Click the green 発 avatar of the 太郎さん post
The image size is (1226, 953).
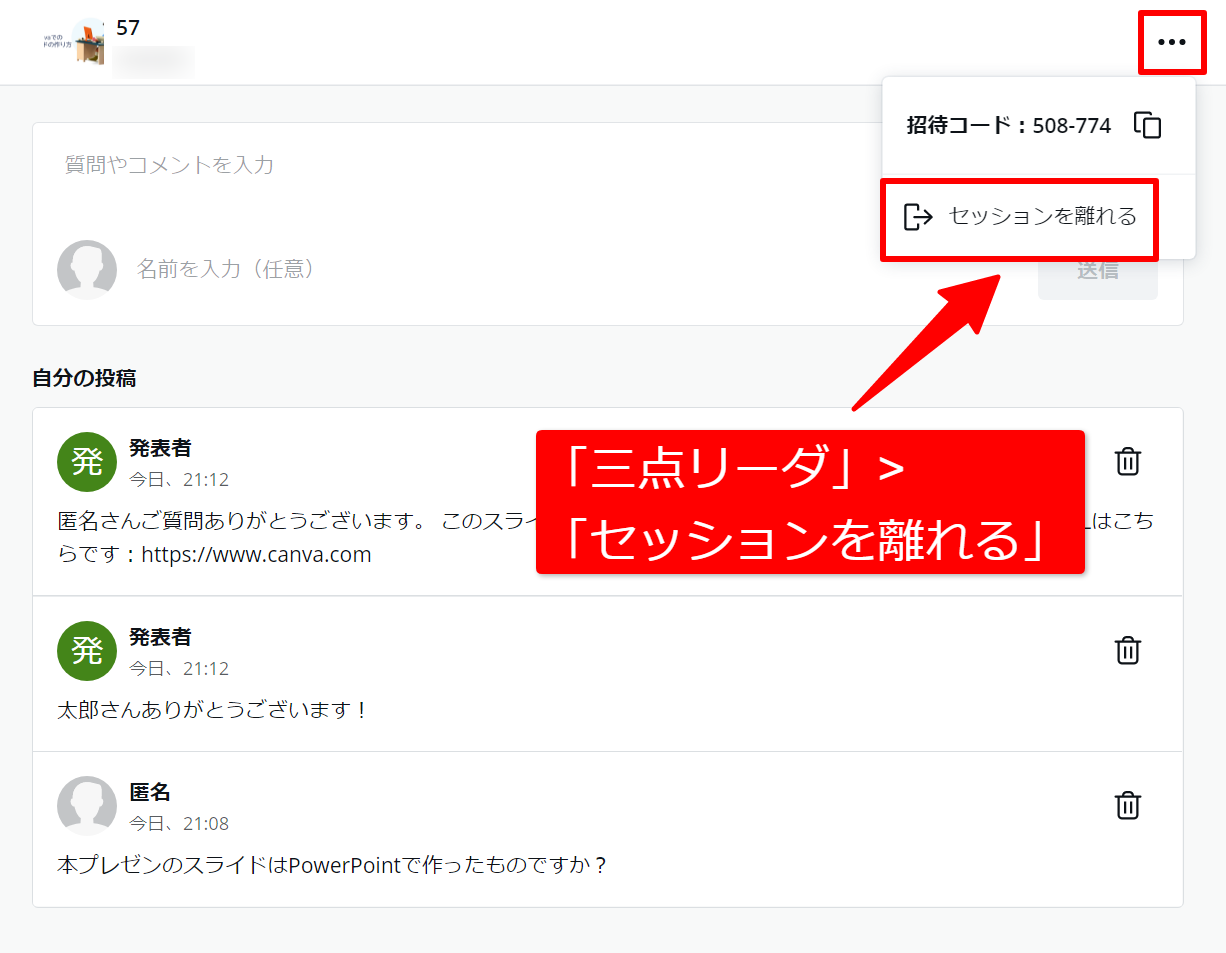pyautogui.click(x=87, y=651)
